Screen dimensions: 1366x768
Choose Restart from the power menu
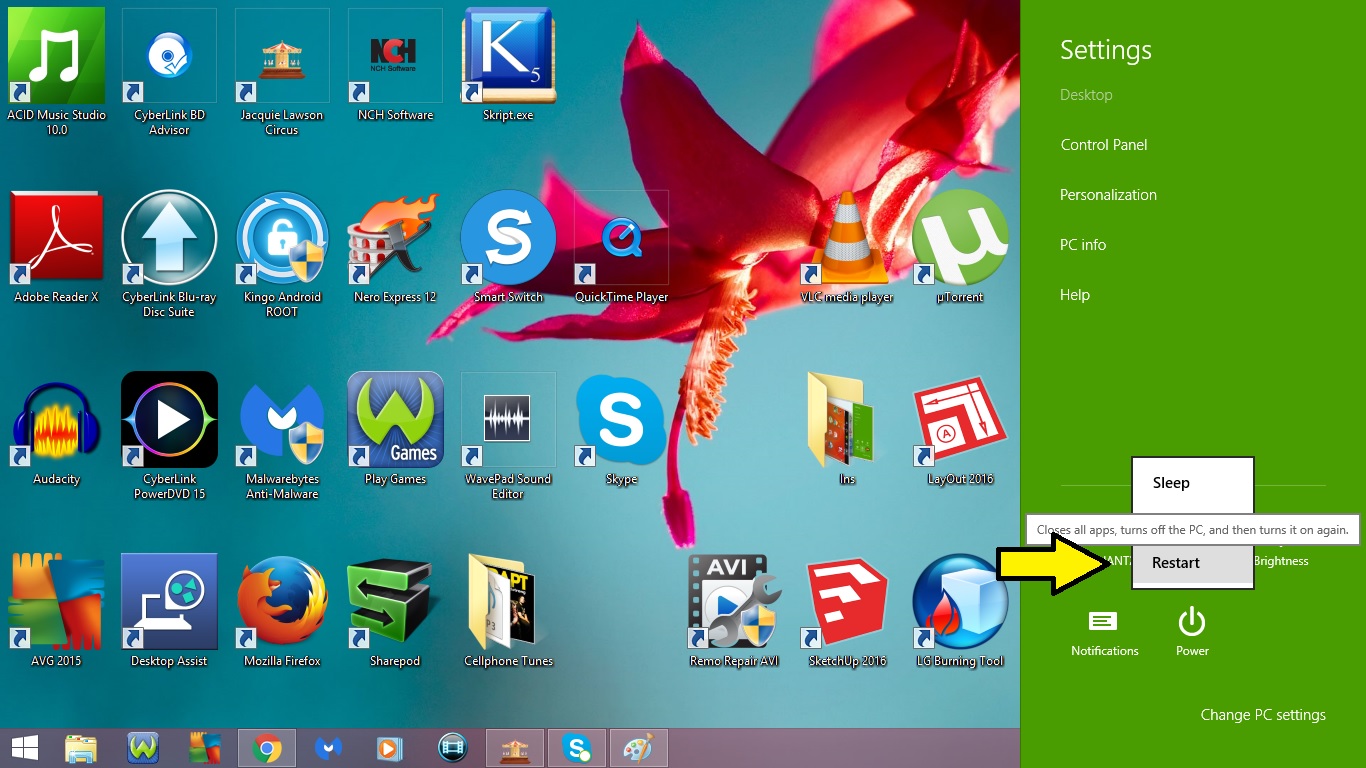point(1192,563)
